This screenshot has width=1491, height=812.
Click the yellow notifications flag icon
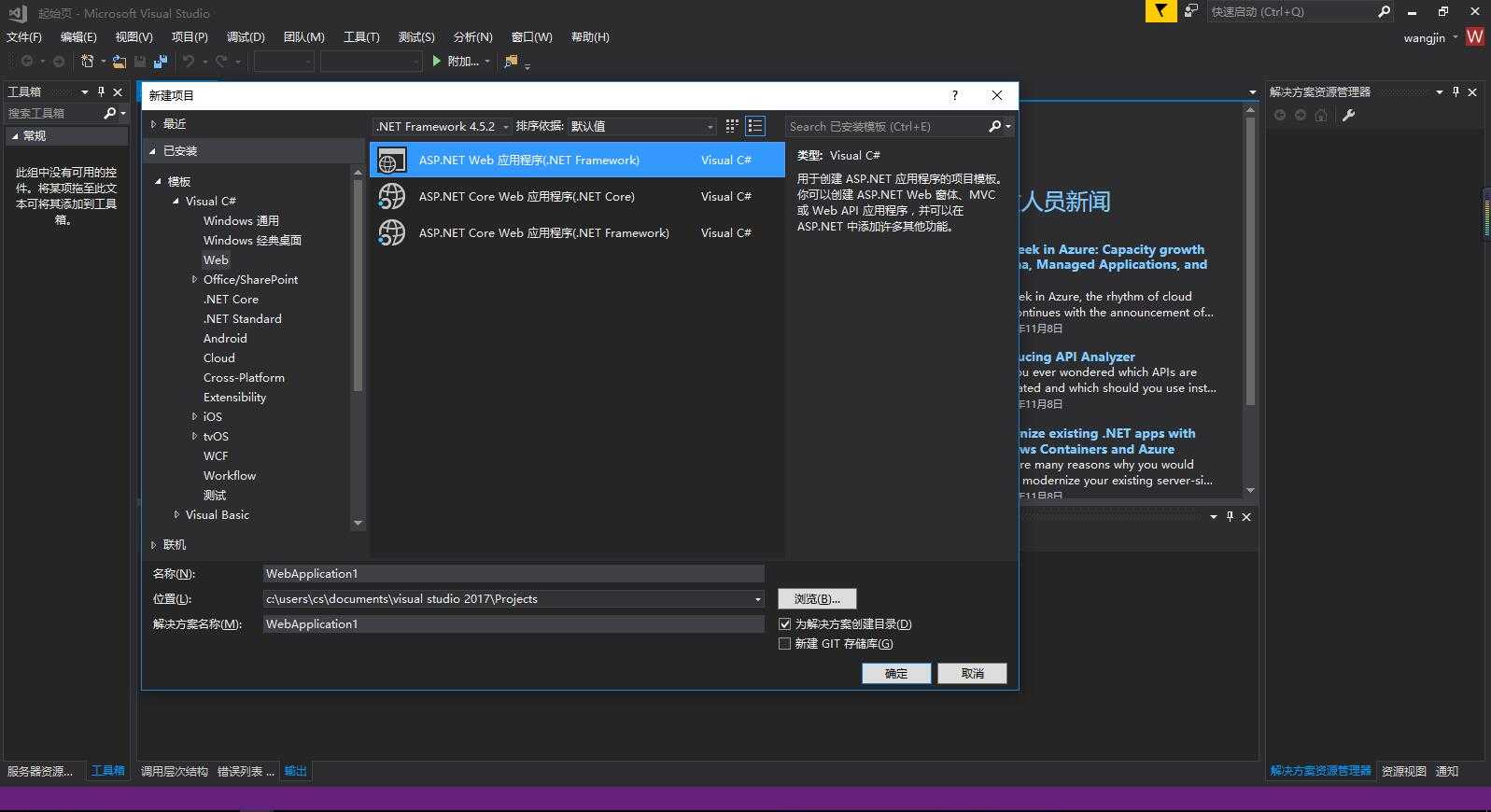pos(1160,11)
